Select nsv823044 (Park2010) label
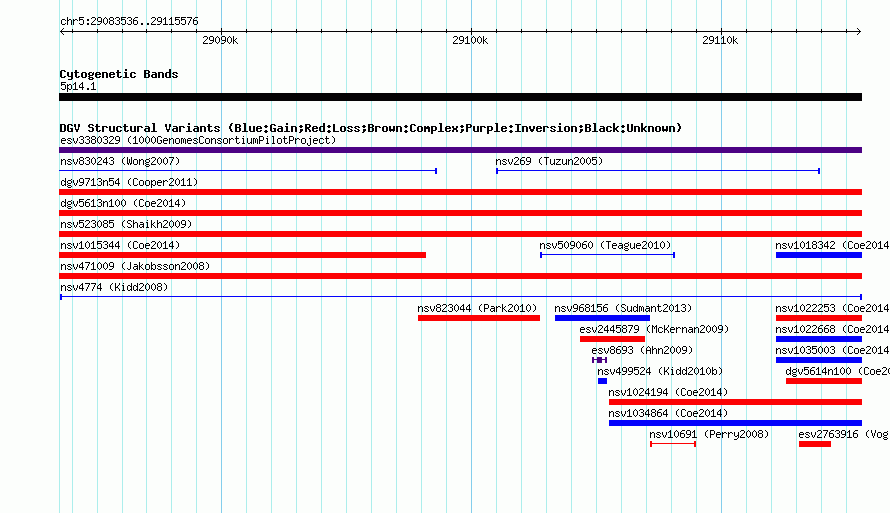This screenshot has width=890, height=513. click(477, 308)
